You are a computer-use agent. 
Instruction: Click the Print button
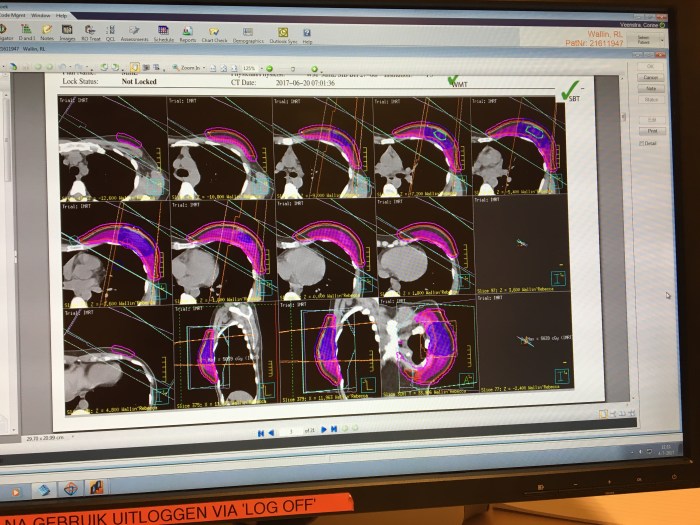point(651,131)
